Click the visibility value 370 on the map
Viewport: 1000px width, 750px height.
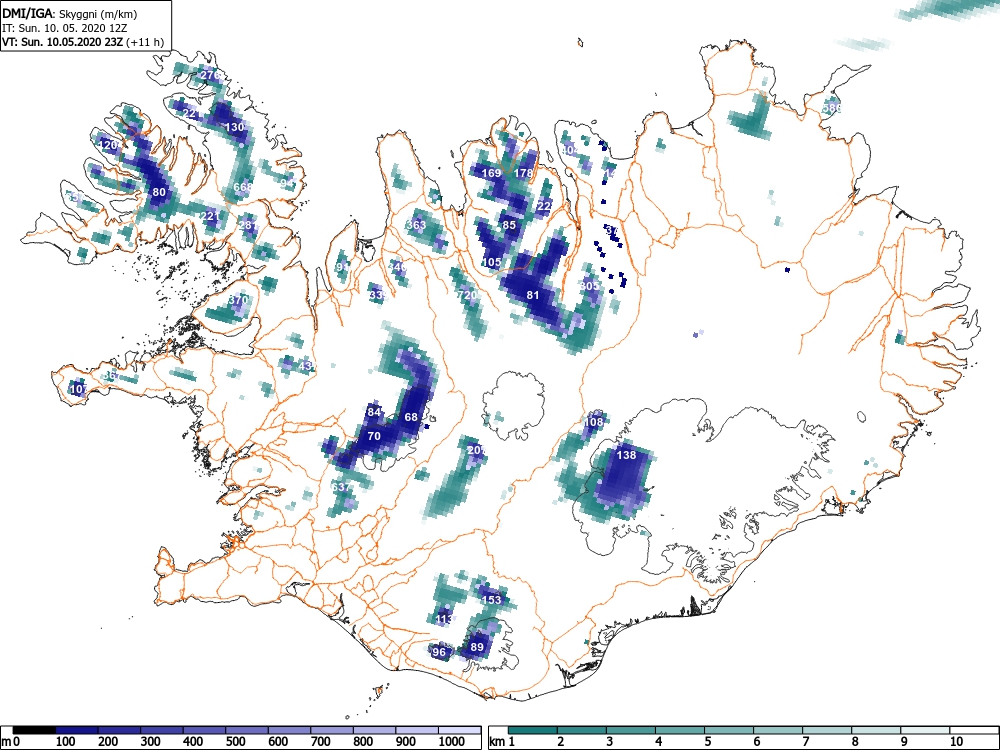(x=238, y=299)
